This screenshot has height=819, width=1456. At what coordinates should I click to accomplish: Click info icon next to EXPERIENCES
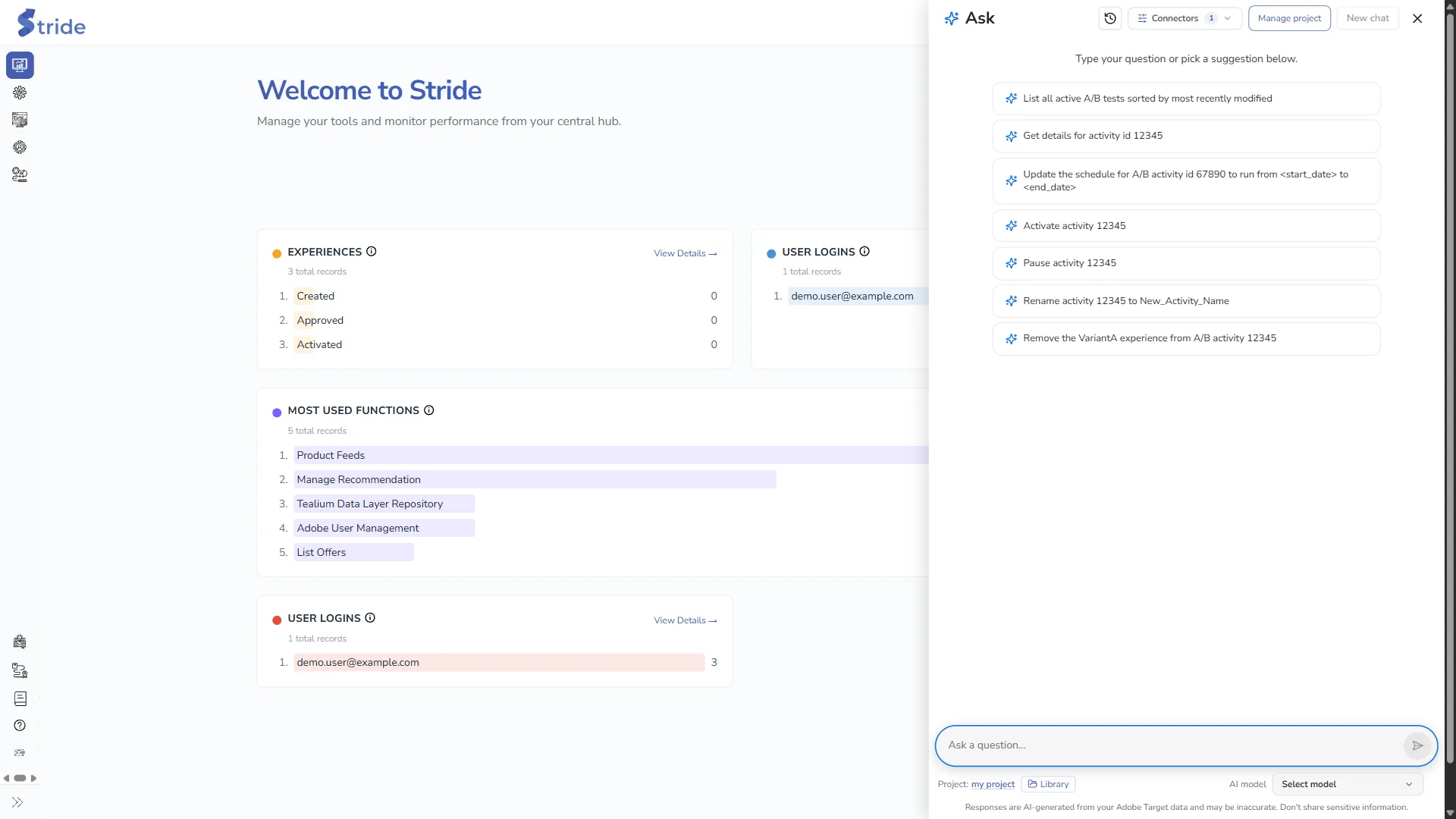click(x=372, y=252)
